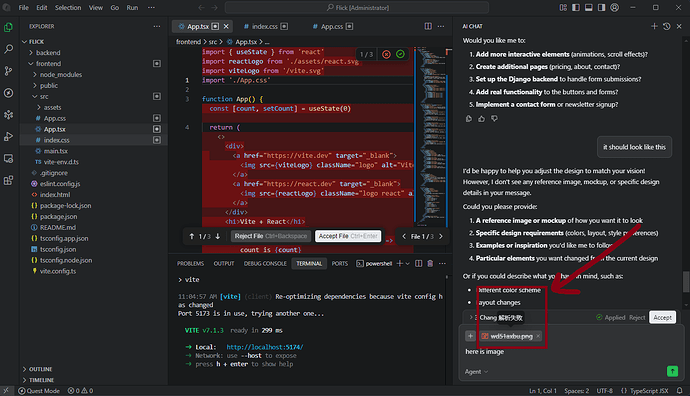The height and width of the screenshot is (396, 690).
Task: Open main.tsx in the file tree
Action: click(55, 151)
